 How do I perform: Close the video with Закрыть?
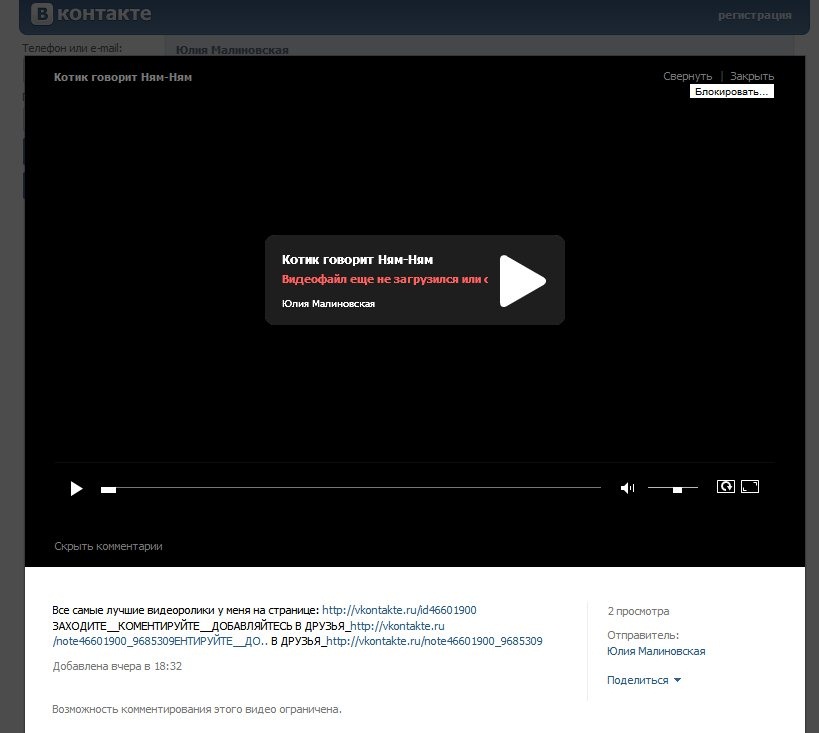[x=751, y=76]
